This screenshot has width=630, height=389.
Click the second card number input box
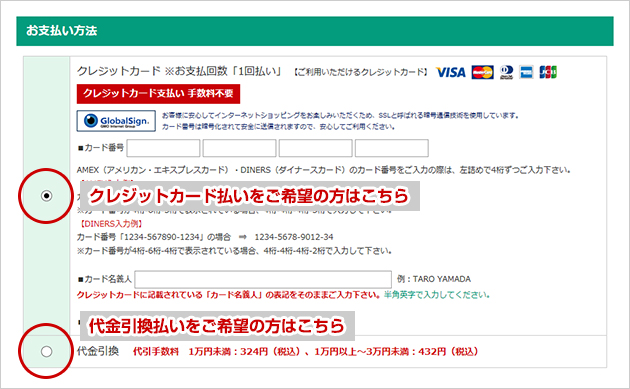[239, 148]
